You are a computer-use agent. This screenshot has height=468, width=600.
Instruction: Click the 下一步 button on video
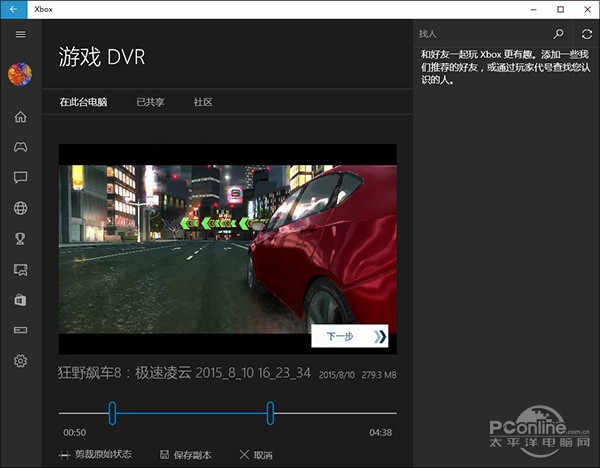[349, 337]
